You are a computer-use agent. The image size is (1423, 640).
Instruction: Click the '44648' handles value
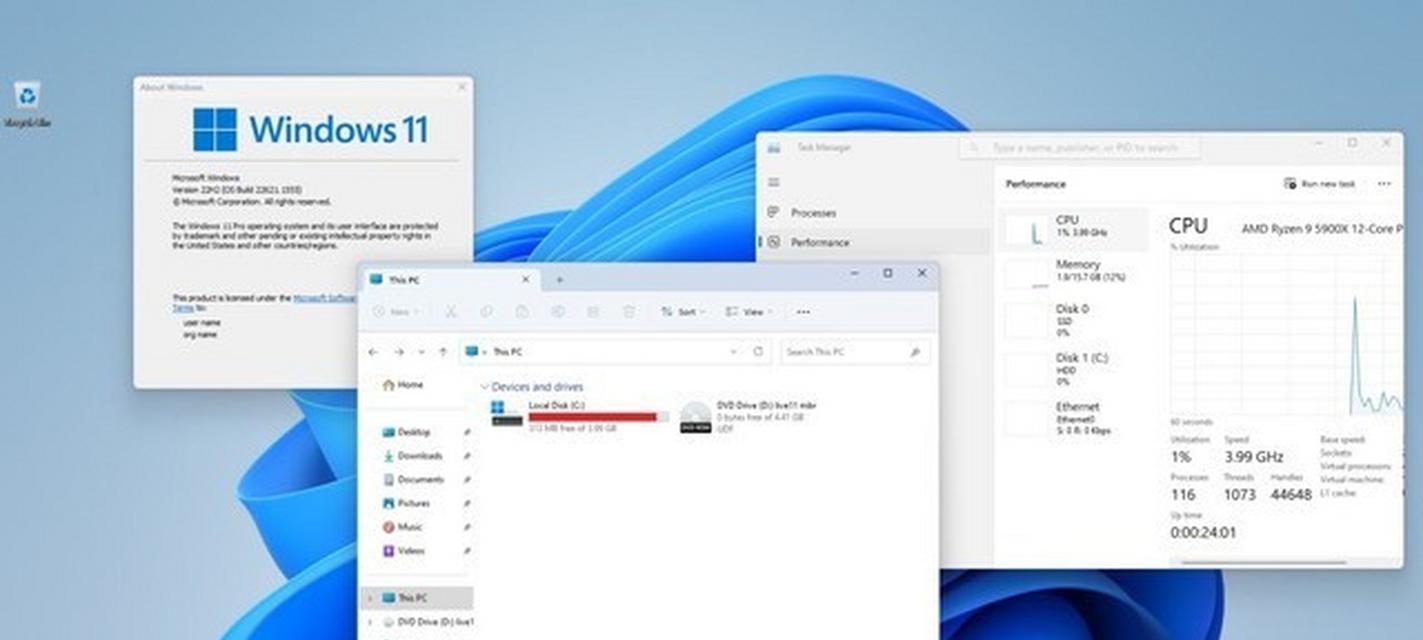click(1291, 495)
